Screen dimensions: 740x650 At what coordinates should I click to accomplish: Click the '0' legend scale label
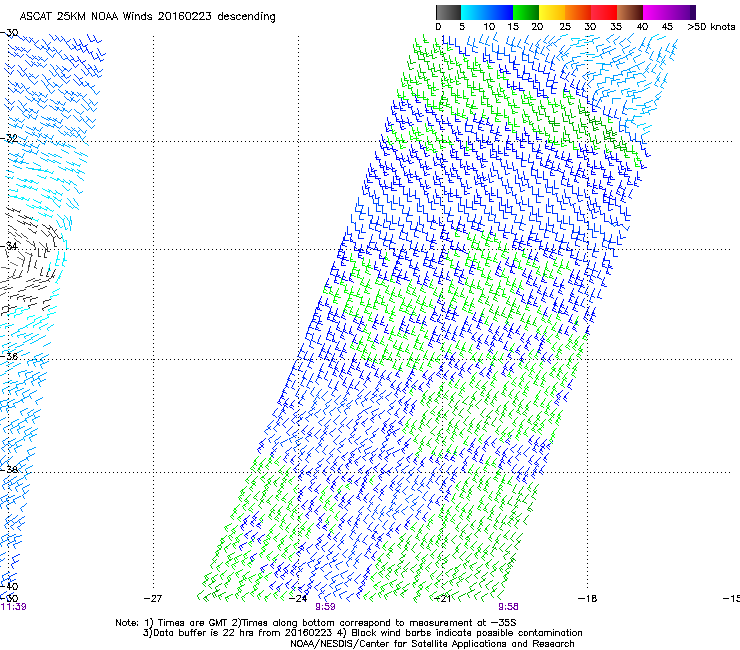438,27
